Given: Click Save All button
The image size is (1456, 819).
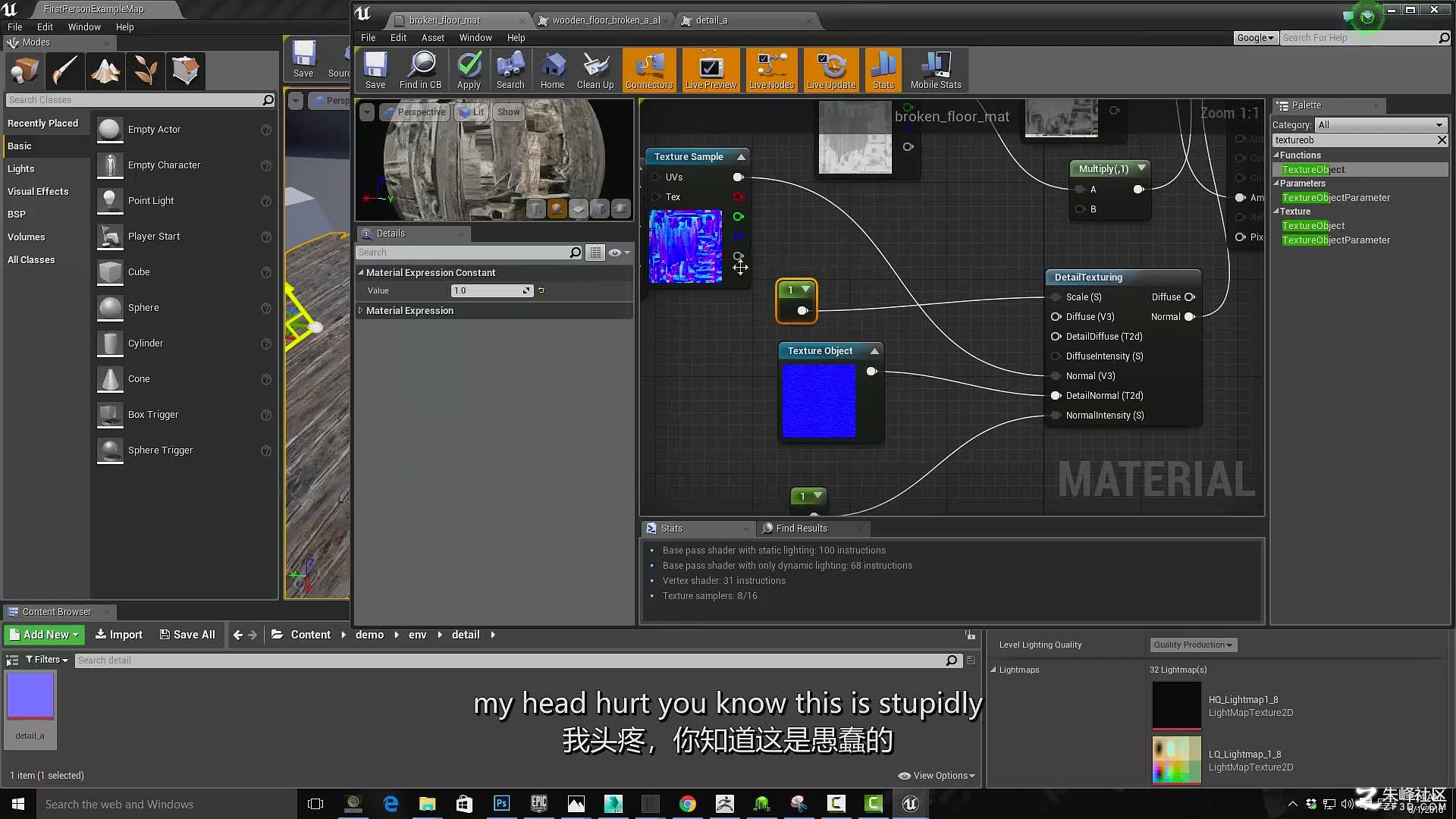Looking at the screenshot, I should point(187,635).
